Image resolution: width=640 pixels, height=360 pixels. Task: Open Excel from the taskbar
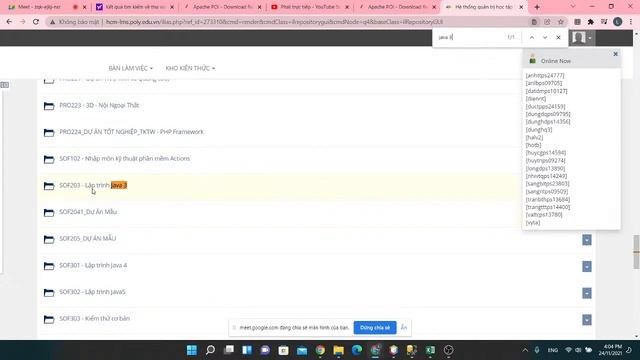coord(430,350)
